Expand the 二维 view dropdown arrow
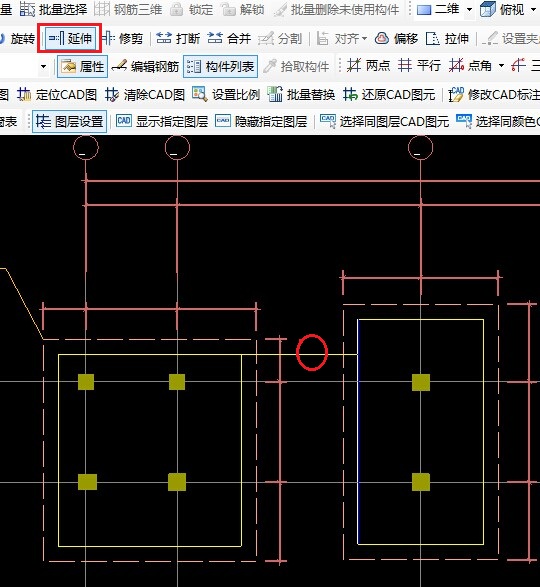540x587 pixels. coord(469,10)
